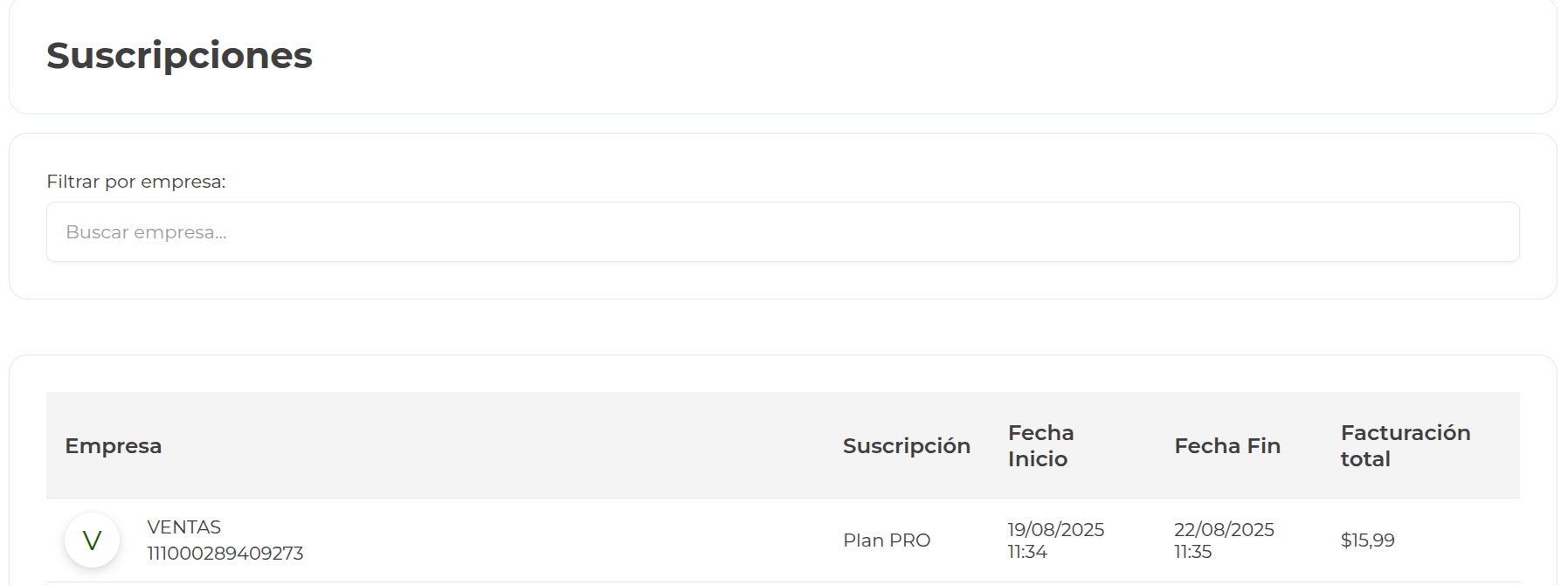1568x585 pixels.
Task: Click the Filtrar por empresa label
Action: tap(137, 181)
